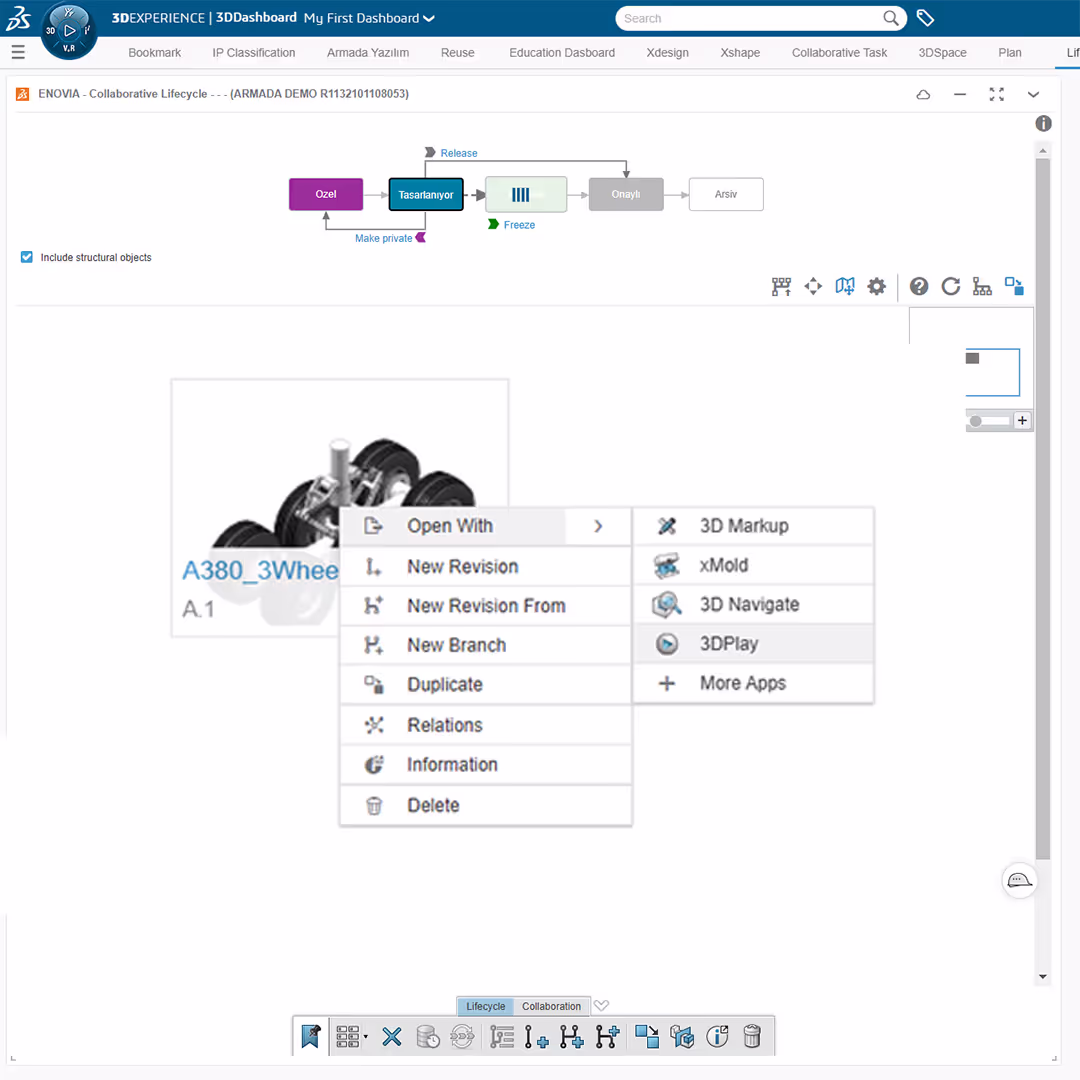Click the zoom slider handle in minimap
Screen dimensions: 1080x1080
[975, 421]
